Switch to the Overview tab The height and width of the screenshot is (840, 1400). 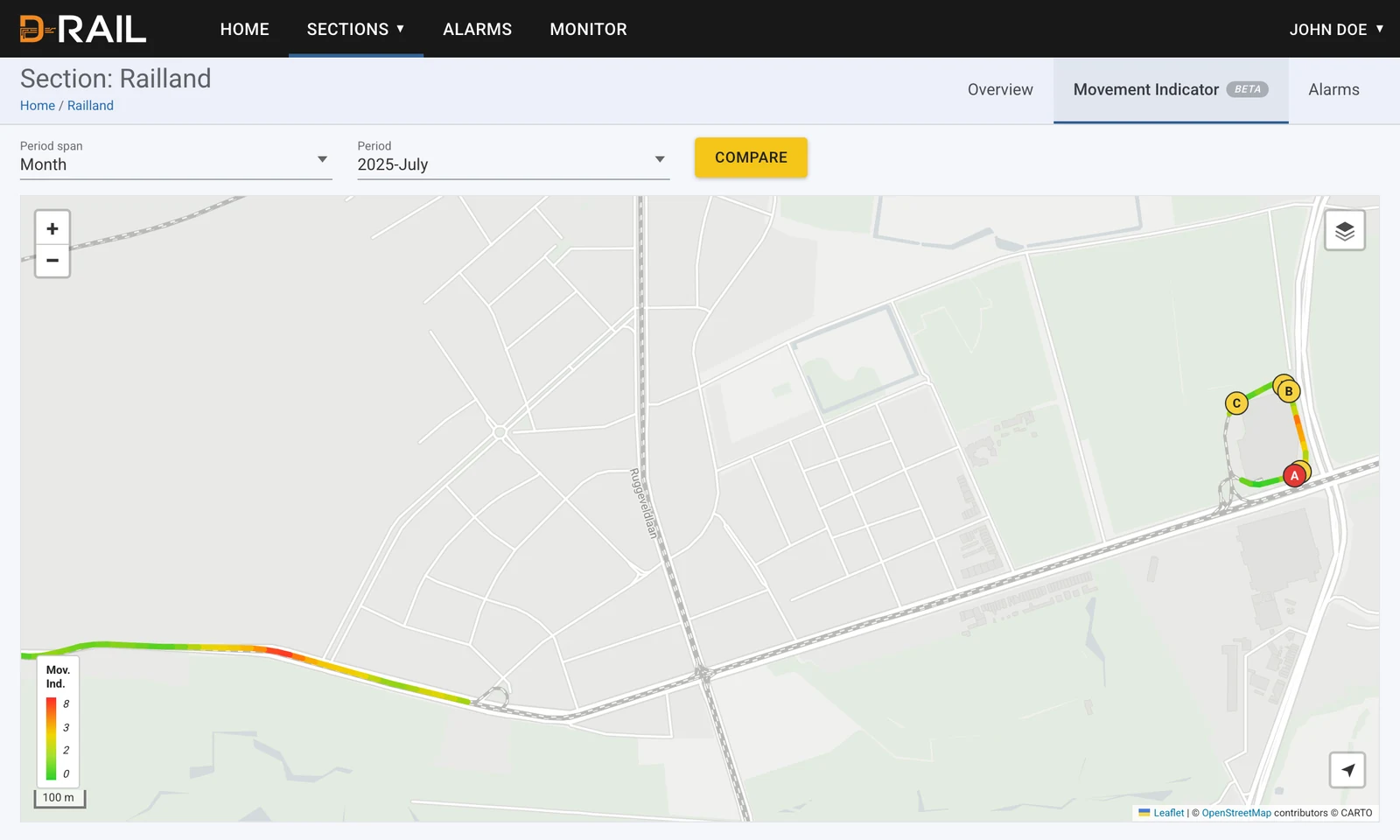pyautogui.click(x=1000, y=90)
